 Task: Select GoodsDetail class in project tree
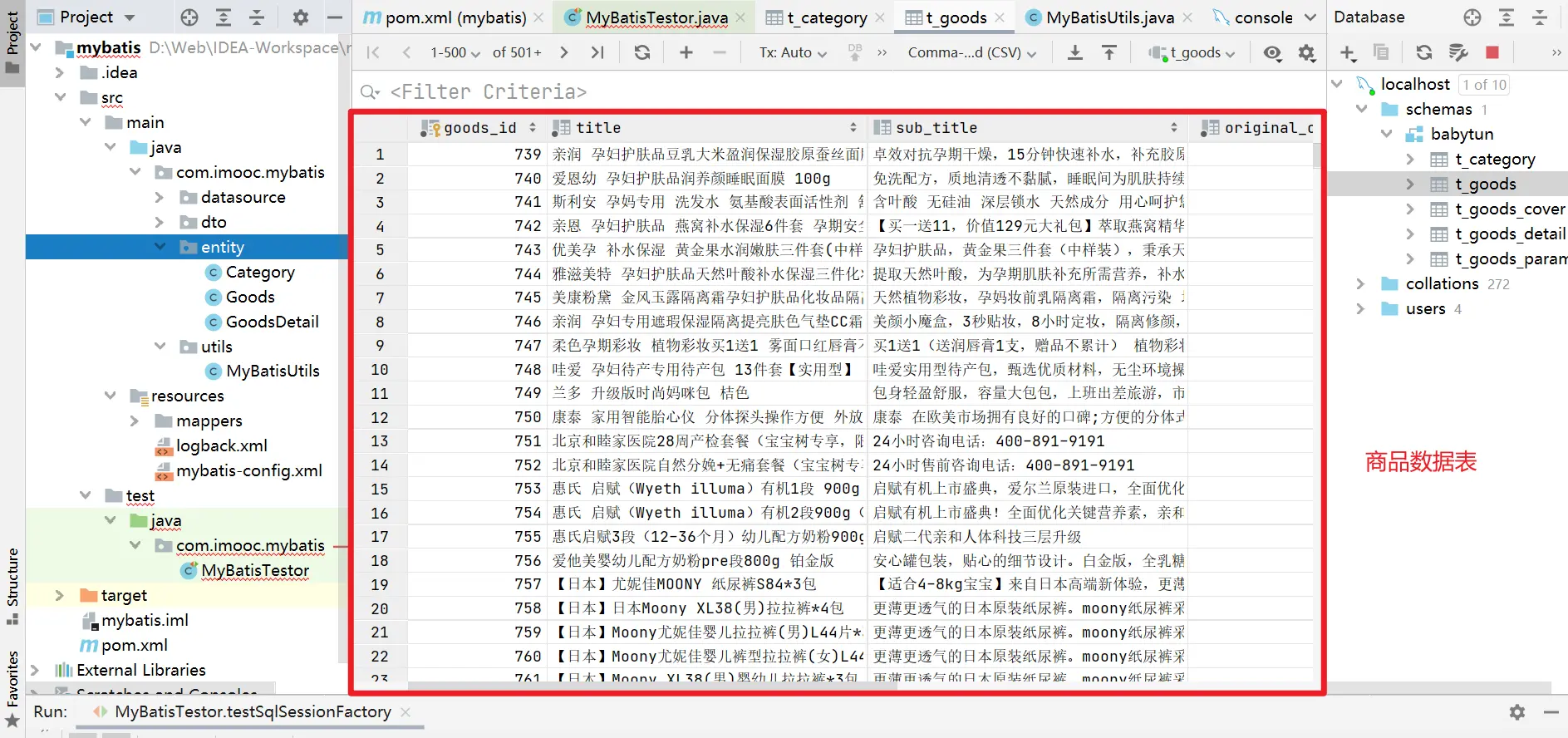[x=272, y=322]
